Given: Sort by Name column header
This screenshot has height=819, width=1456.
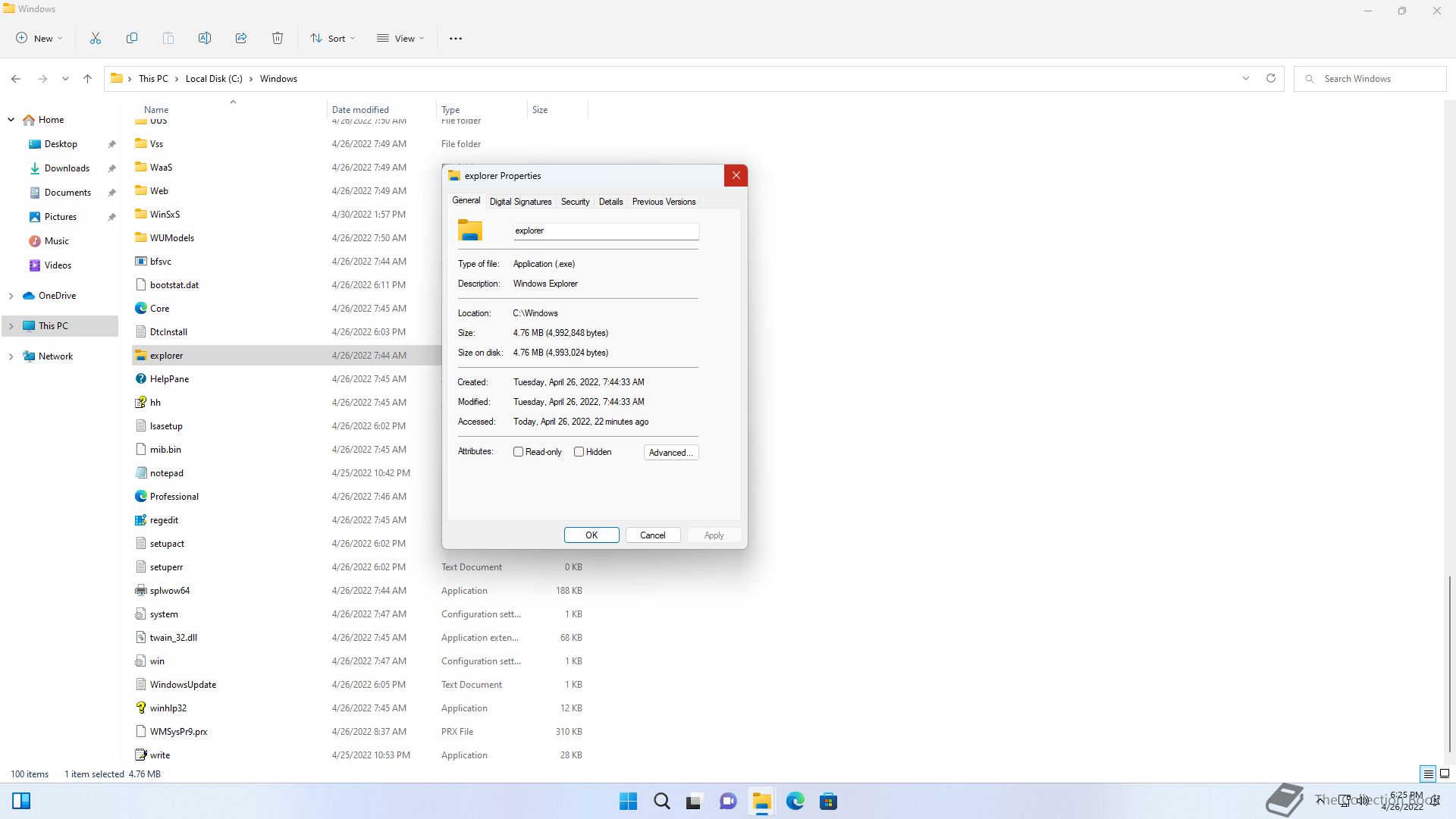Looking at the screenshot, I should click(227, 110).
